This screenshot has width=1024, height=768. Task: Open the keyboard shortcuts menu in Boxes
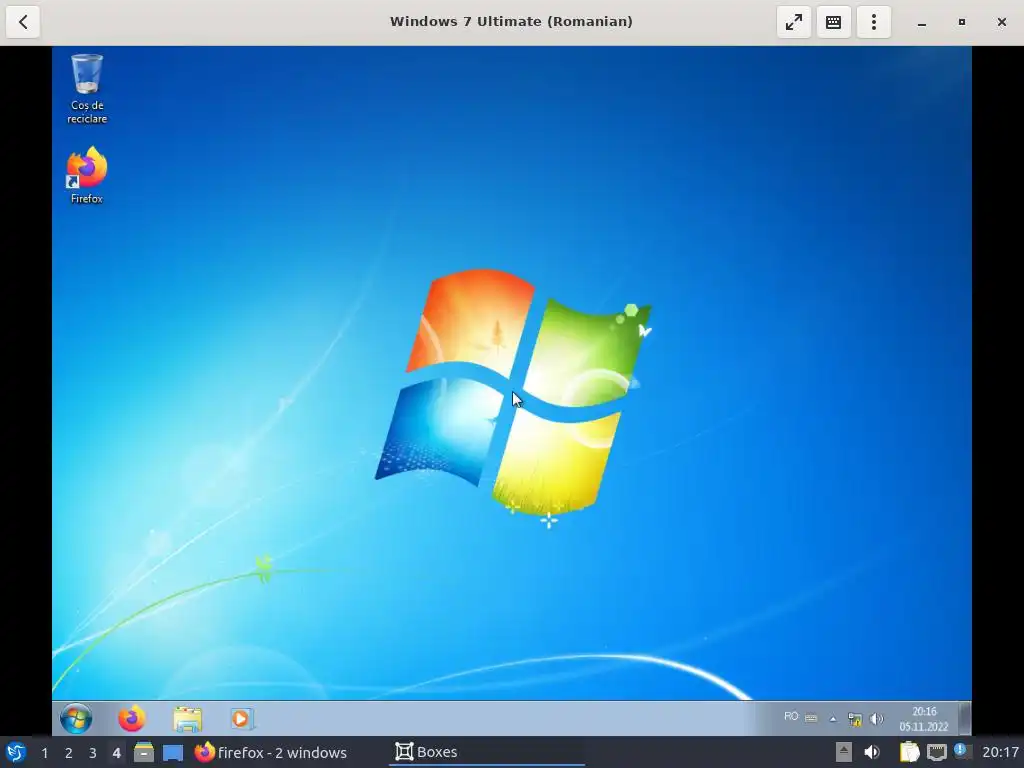833,22
